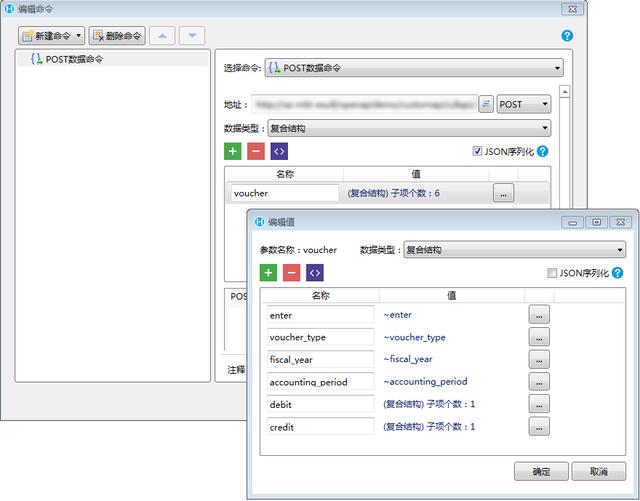Expand 数据类型 dropdown in 编辑命令 window

[x=409, y=128]
